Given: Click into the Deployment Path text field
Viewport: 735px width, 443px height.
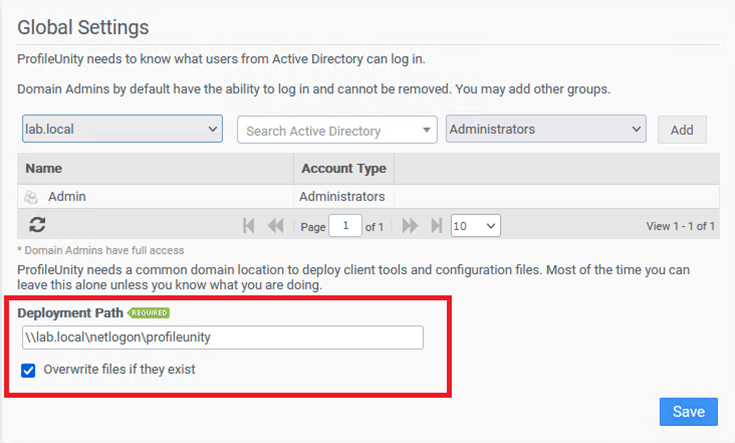Looking at the screenshot, I should coord(222,337).
